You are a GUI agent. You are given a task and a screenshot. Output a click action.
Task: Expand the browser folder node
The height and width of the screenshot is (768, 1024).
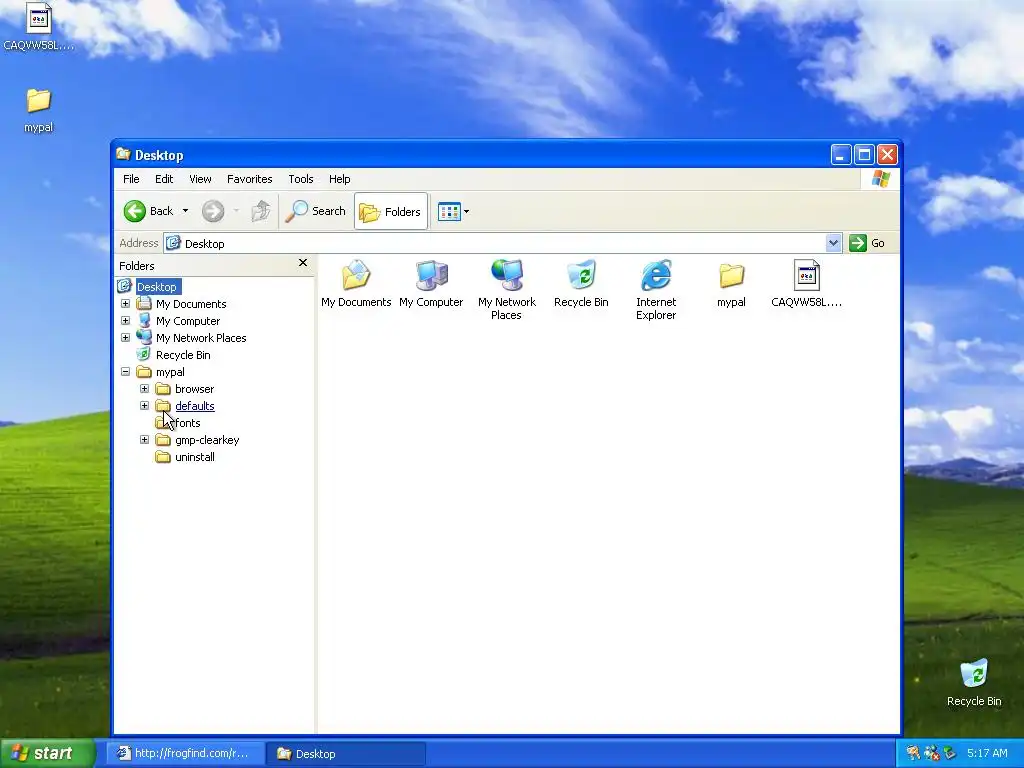coord(144,389)
